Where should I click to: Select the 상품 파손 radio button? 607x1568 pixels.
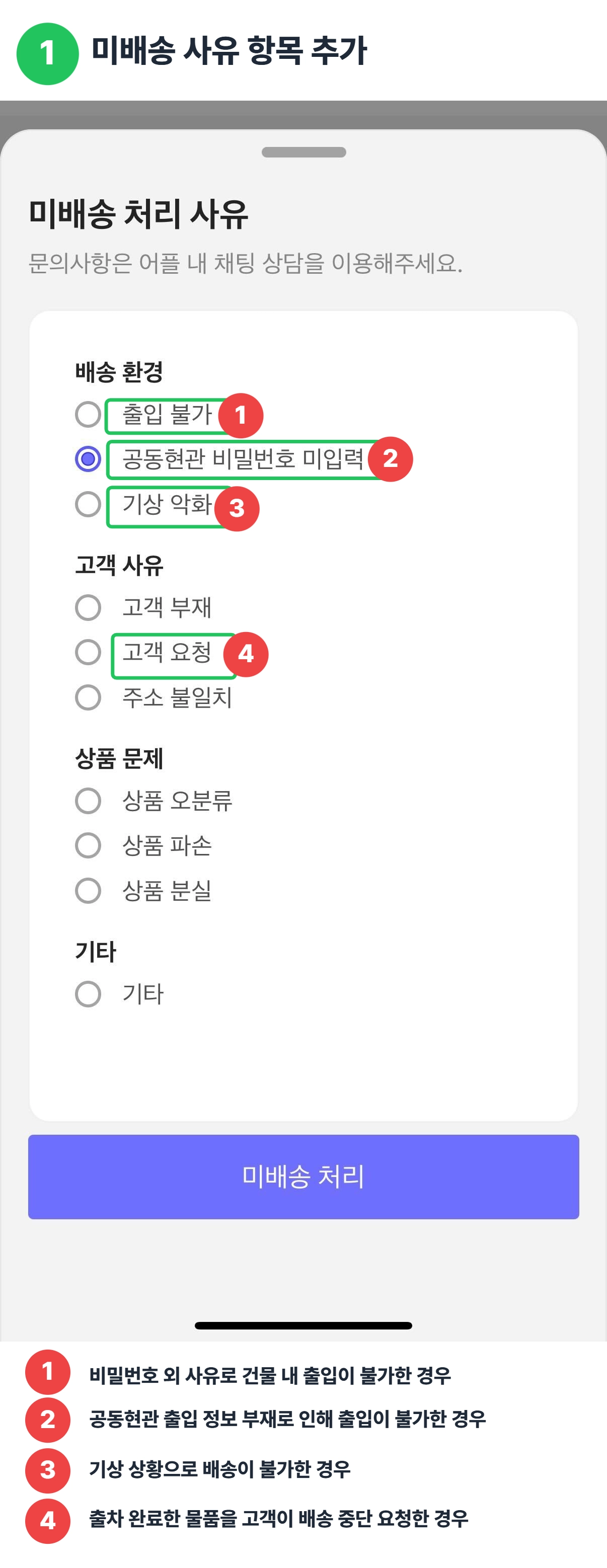[88, 845]
